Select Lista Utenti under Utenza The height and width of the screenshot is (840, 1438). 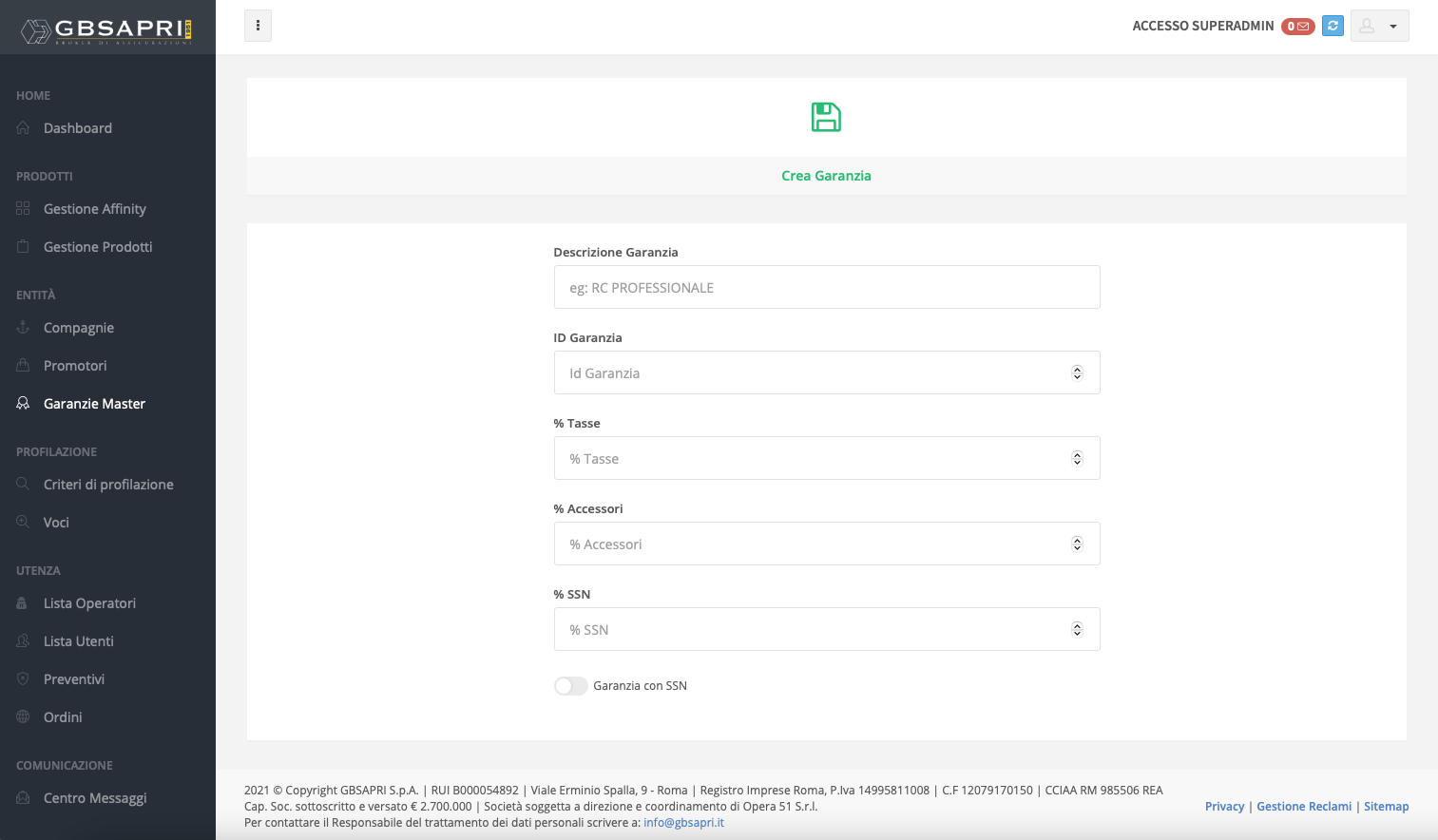[x=76, y=640]
